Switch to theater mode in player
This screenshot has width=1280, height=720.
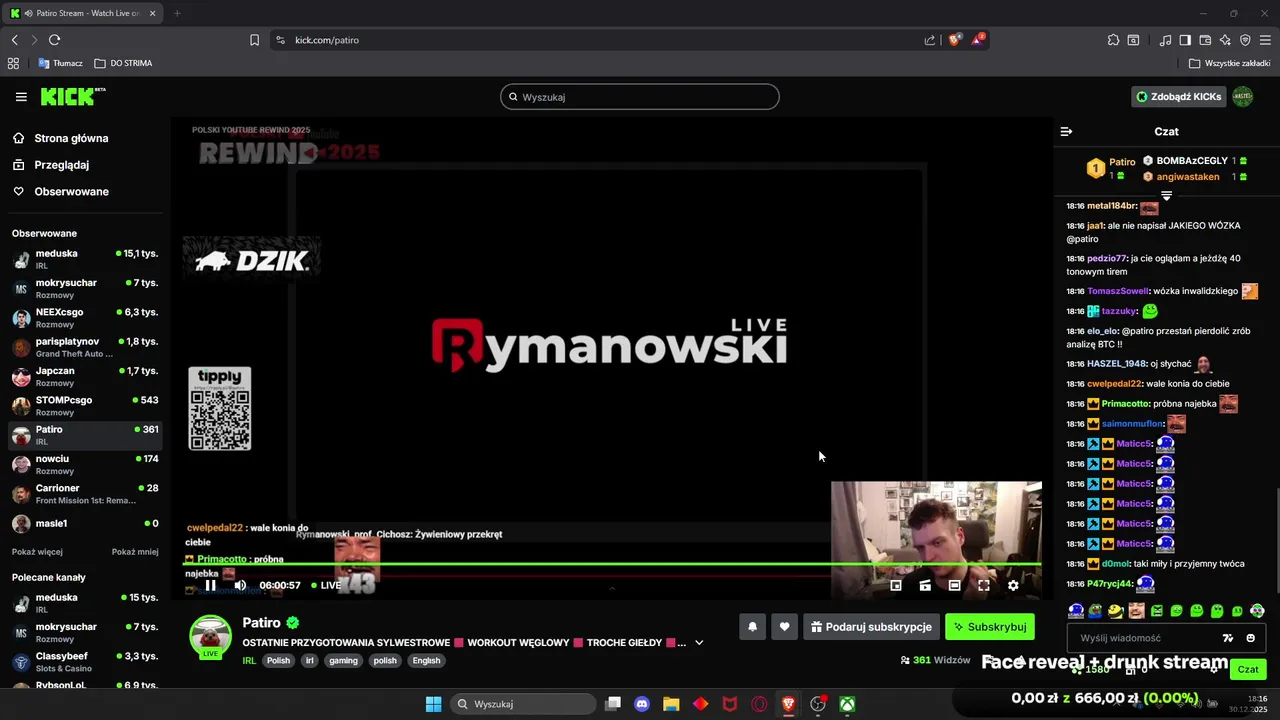(954, 585)
